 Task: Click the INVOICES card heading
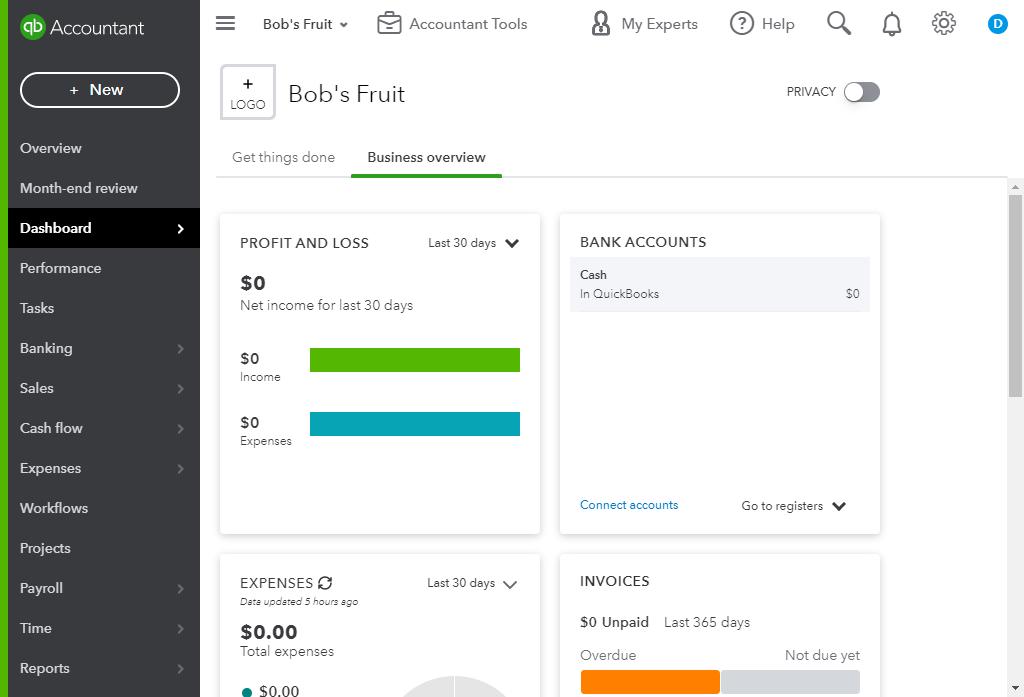(x=615, y=581)
